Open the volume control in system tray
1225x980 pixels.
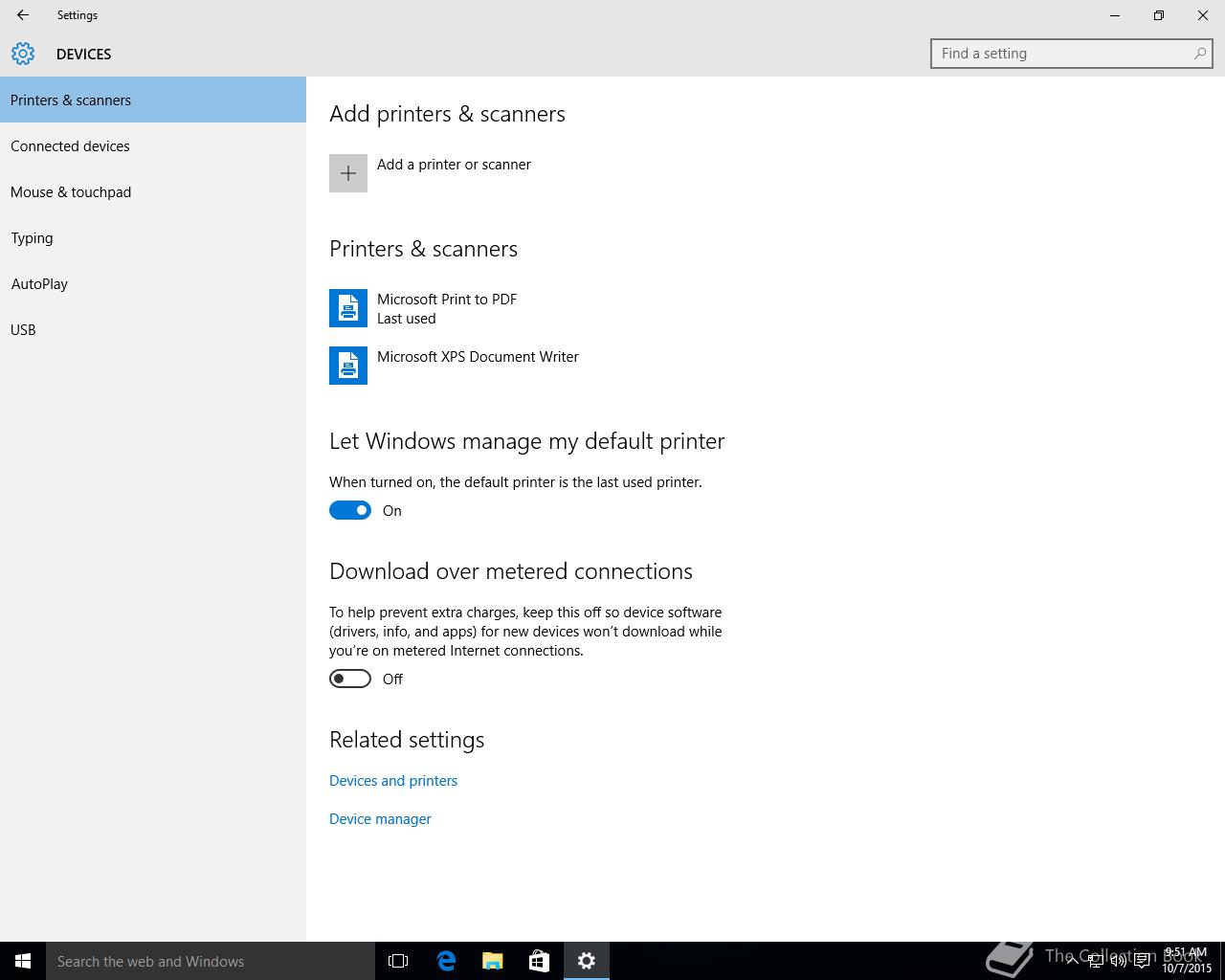[x=1119, y=961]
